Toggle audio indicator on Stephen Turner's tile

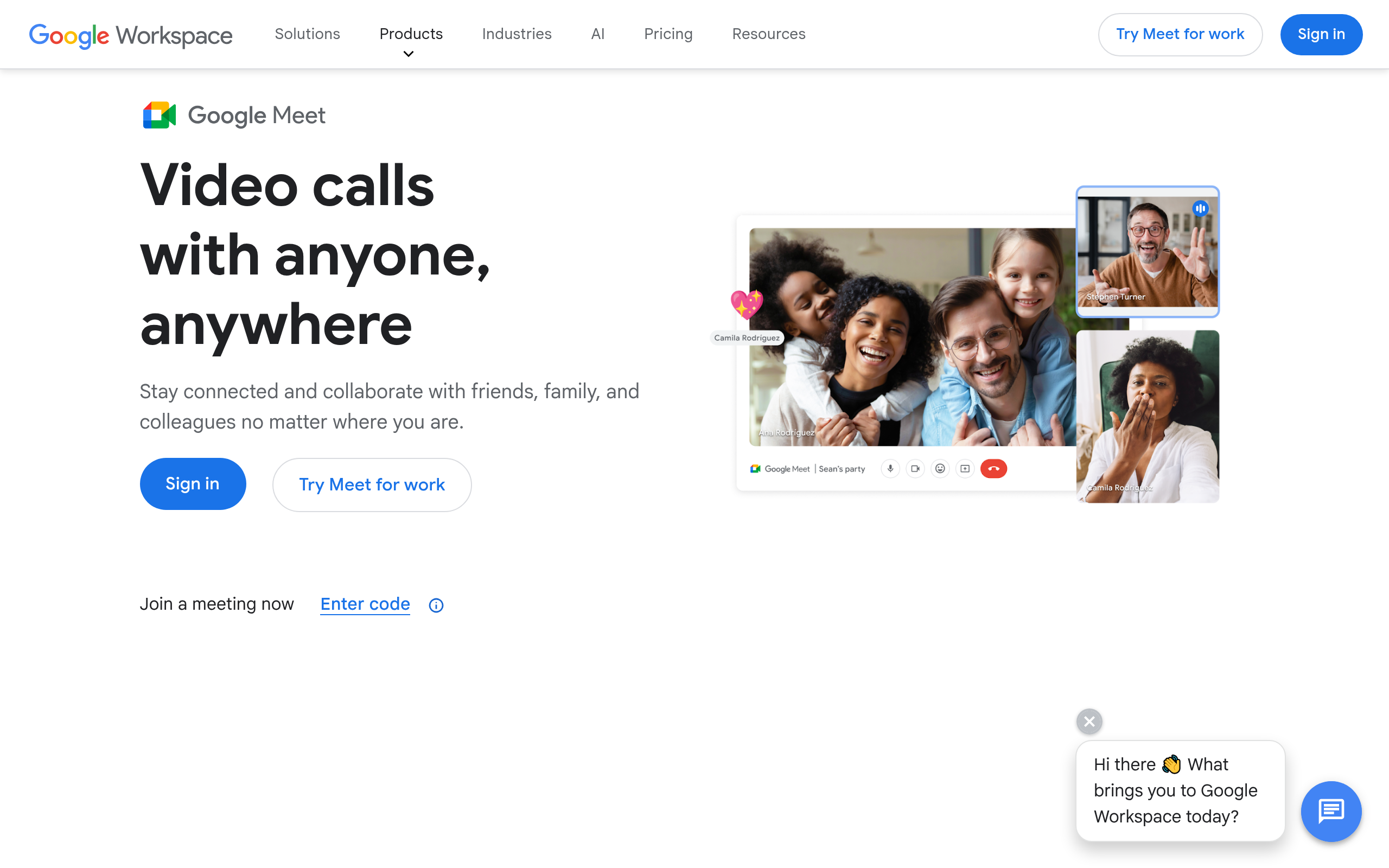coord(1201,209)
